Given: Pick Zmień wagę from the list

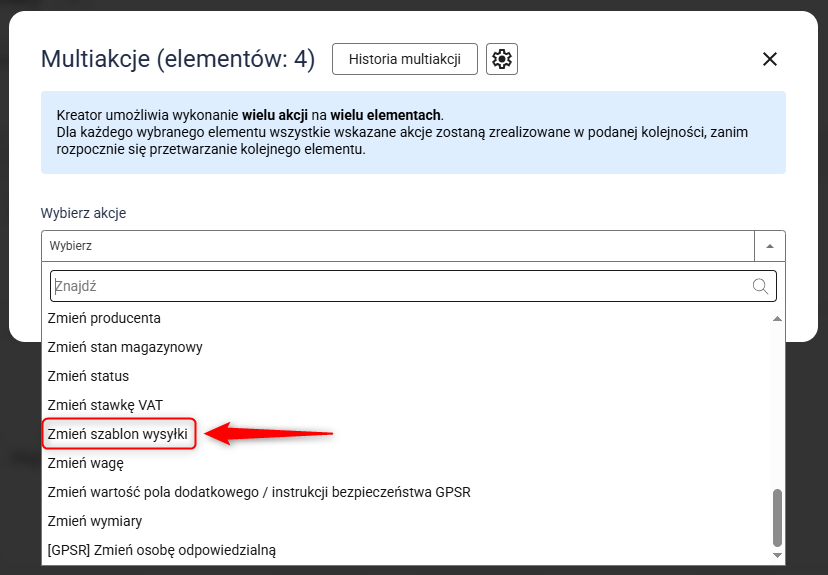Looking at the screenshot, I should (85, 463).
